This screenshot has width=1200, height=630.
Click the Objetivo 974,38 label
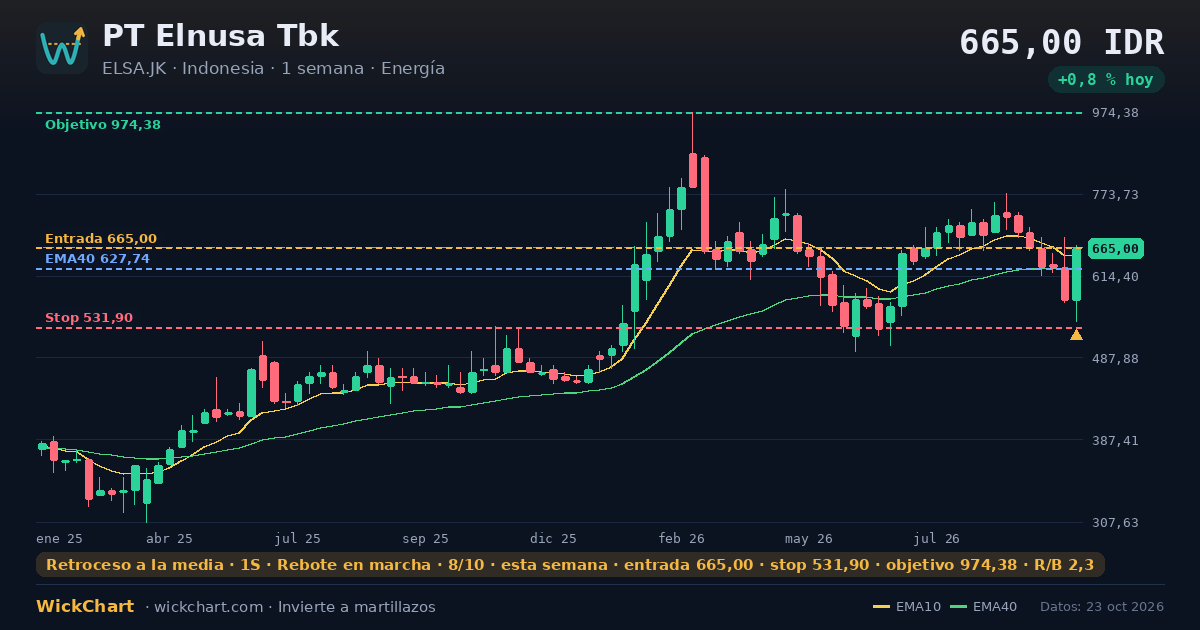point(103,125)
